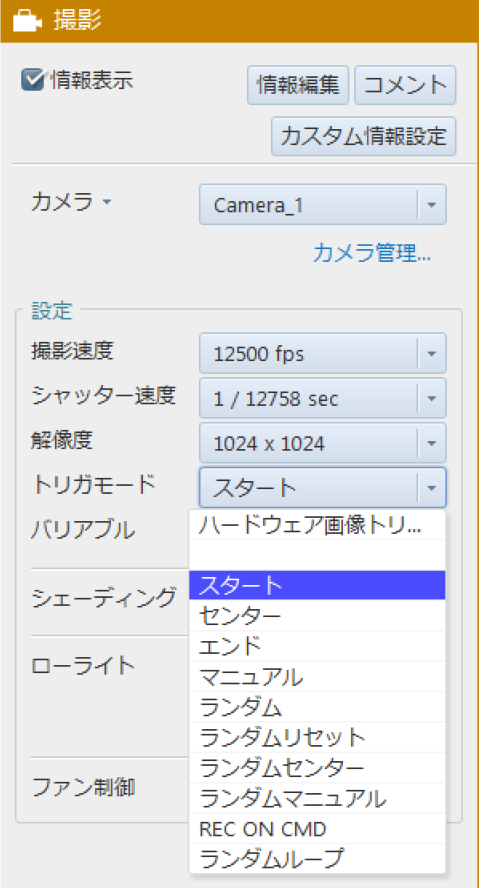Image resolution: width=482 pixels, height=888 pixels.
Task: Open カスタム情報設定
Action: tap(364, 136)
